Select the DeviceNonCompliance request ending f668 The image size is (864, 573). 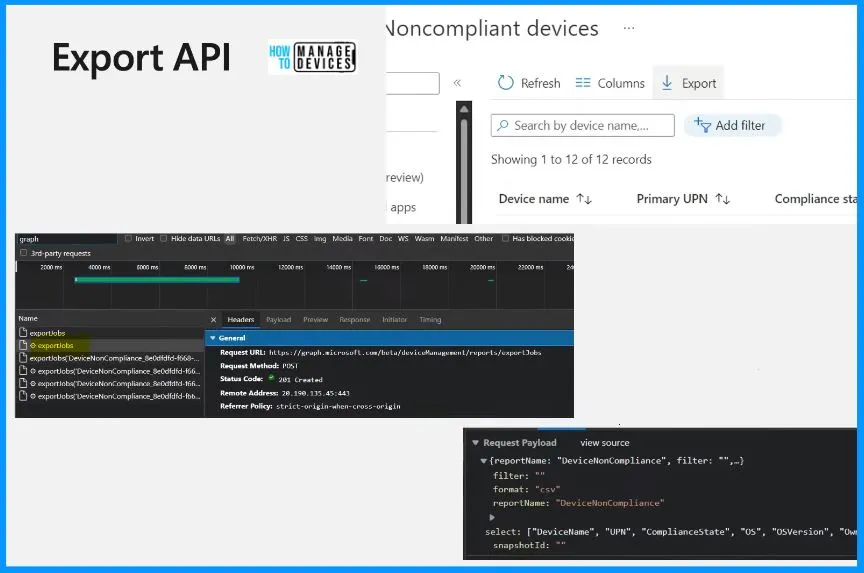[x=109, y=358]
